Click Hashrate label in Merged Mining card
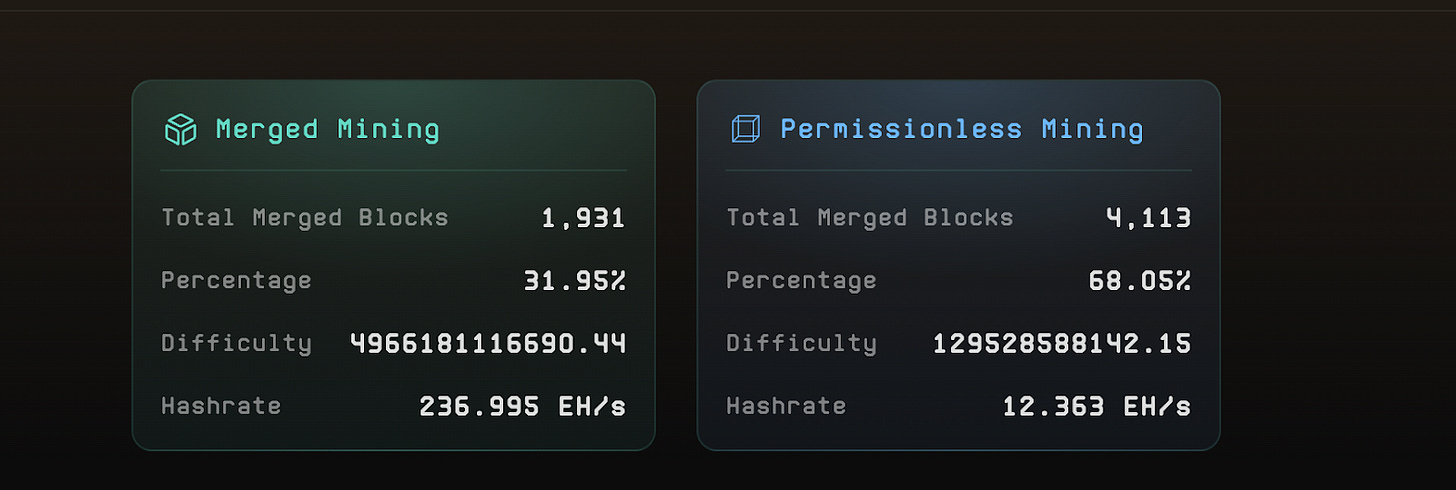The image size is (1456, 490). (221, 406)
